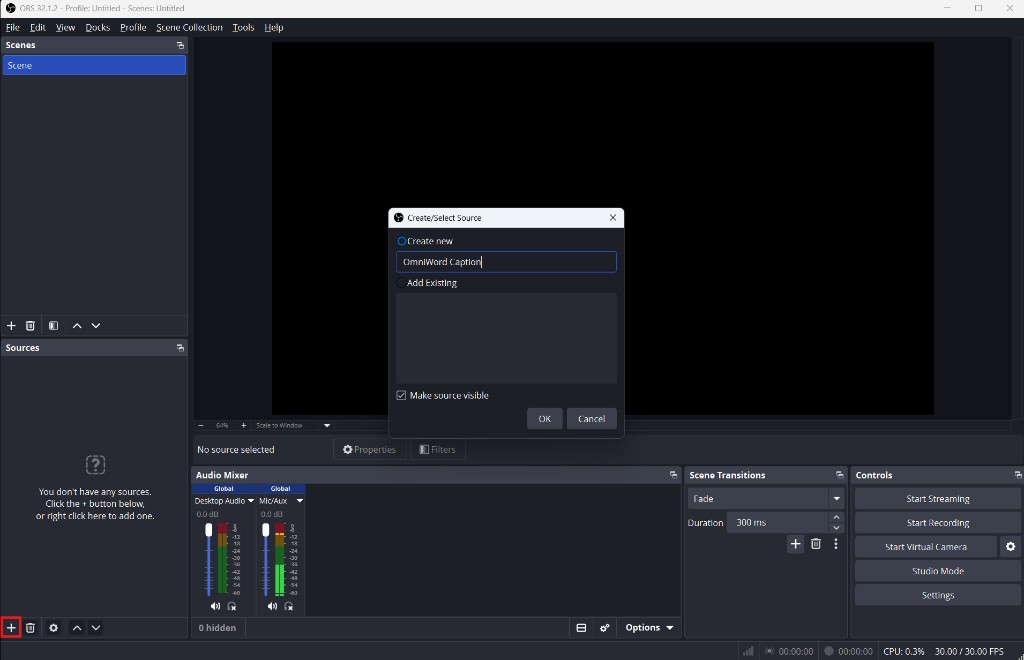Select the Scene item in Scenes list

94,65
